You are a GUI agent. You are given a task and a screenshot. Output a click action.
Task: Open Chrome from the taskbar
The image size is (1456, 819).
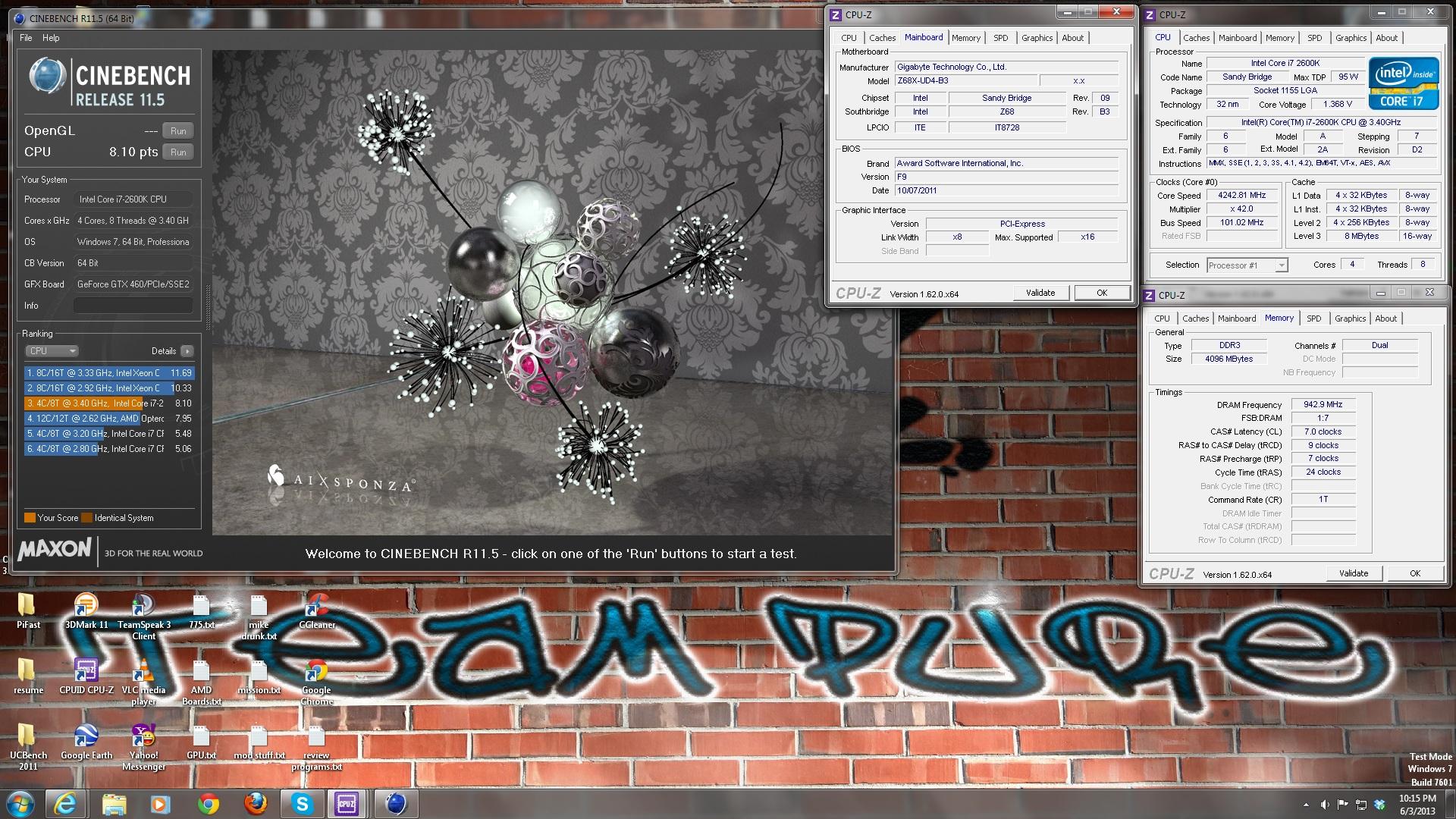click(208, 804)
